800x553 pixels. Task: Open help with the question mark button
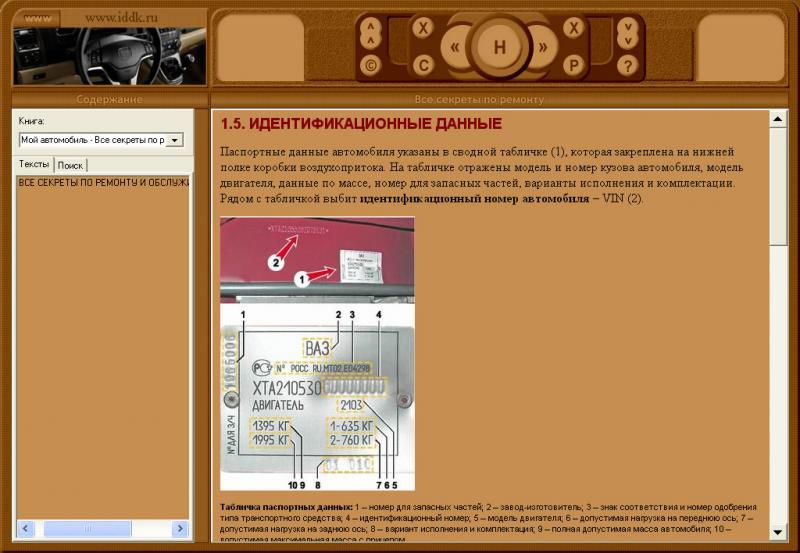coord(627,66)
